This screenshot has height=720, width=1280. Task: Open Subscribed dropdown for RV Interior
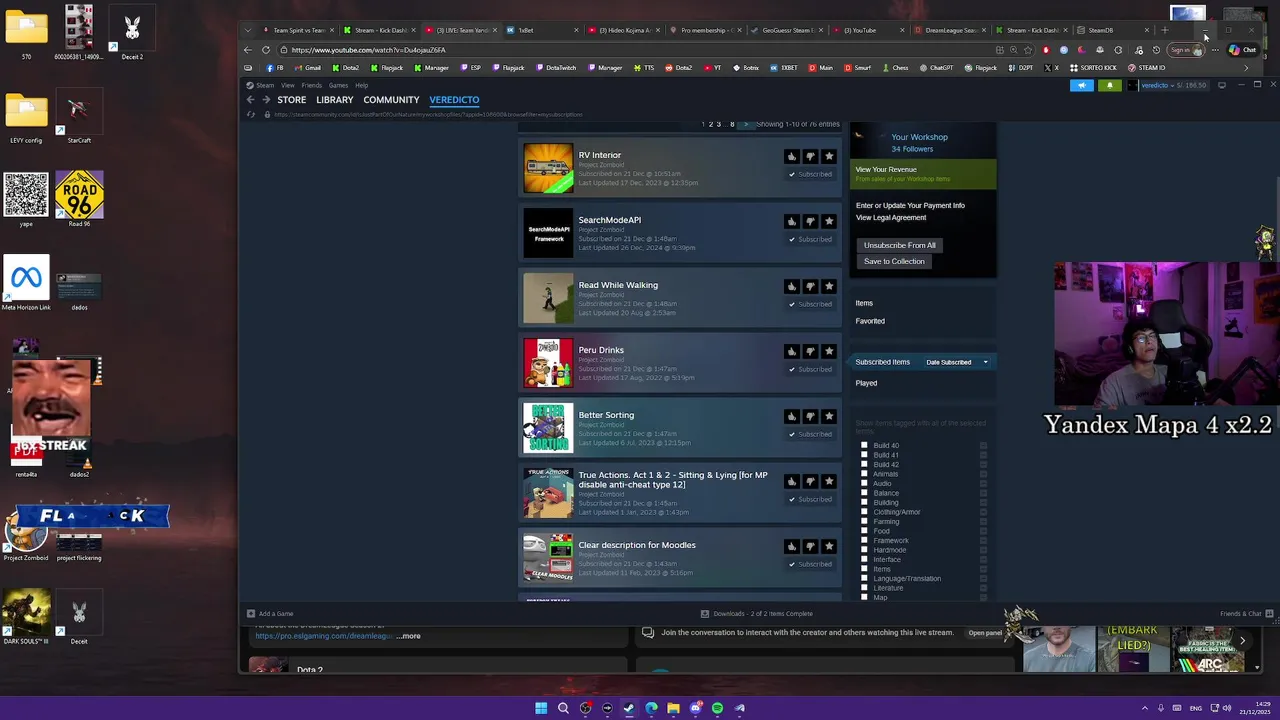click(x=811, y=174)
